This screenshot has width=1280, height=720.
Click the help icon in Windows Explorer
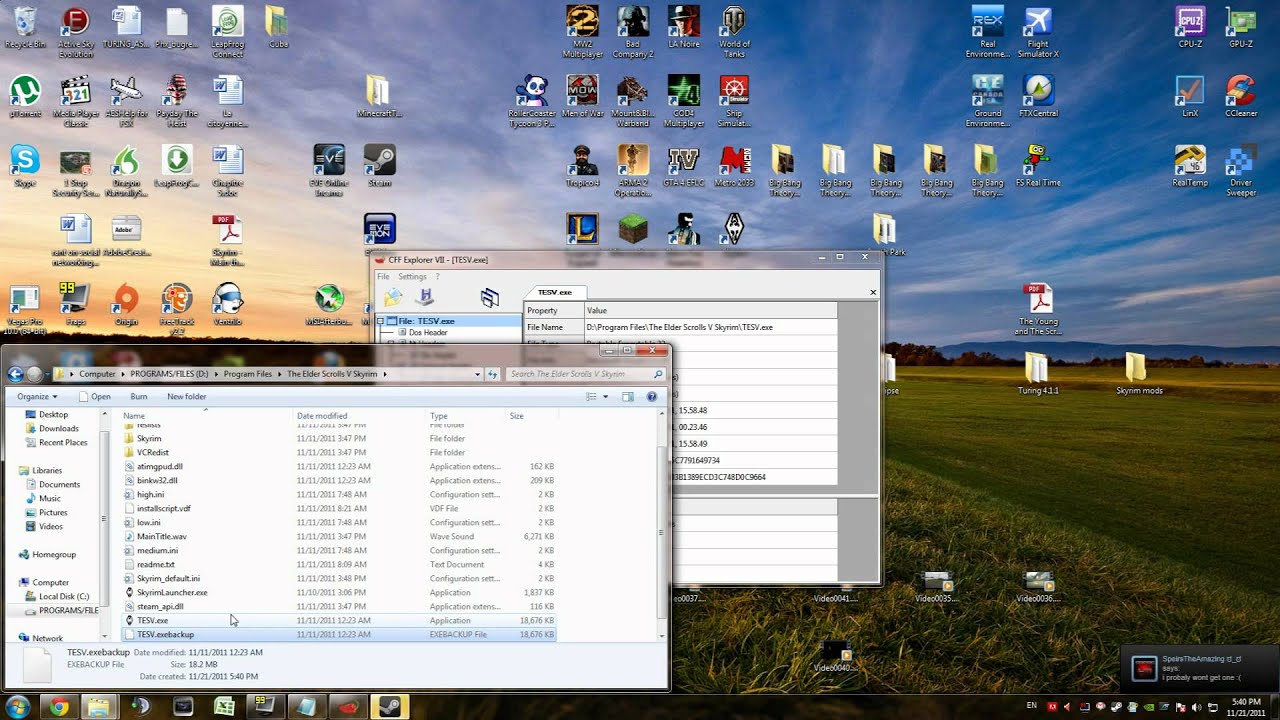pyautogui.click(x=652, y=397)
